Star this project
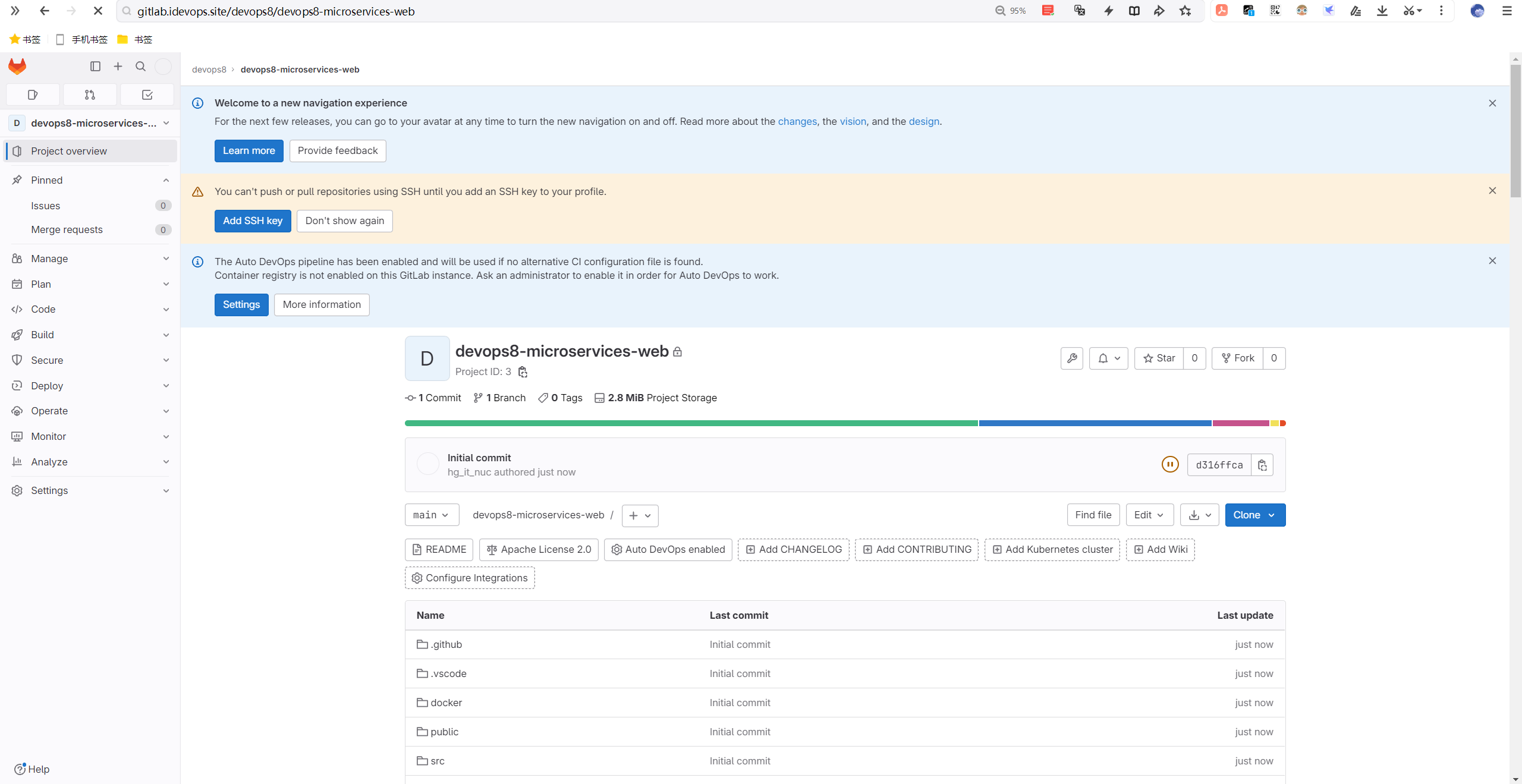 click(x=1159, y=358)
